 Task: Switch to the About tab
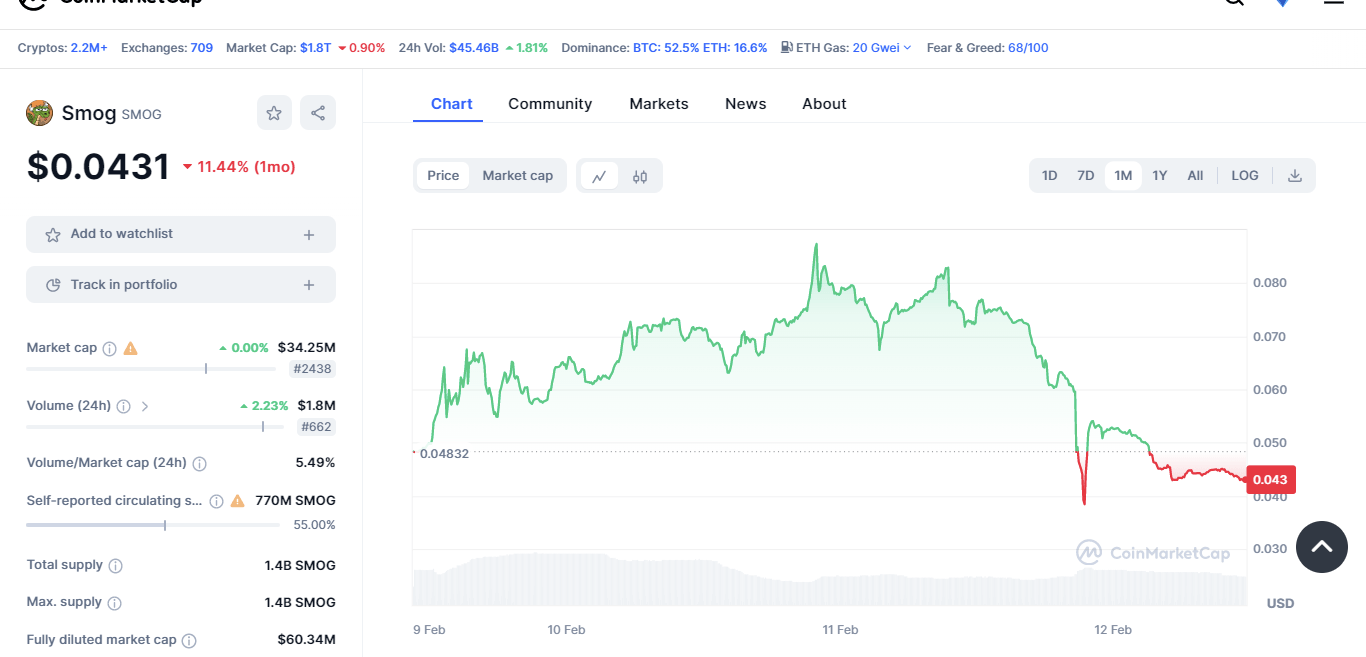point(824,104)
